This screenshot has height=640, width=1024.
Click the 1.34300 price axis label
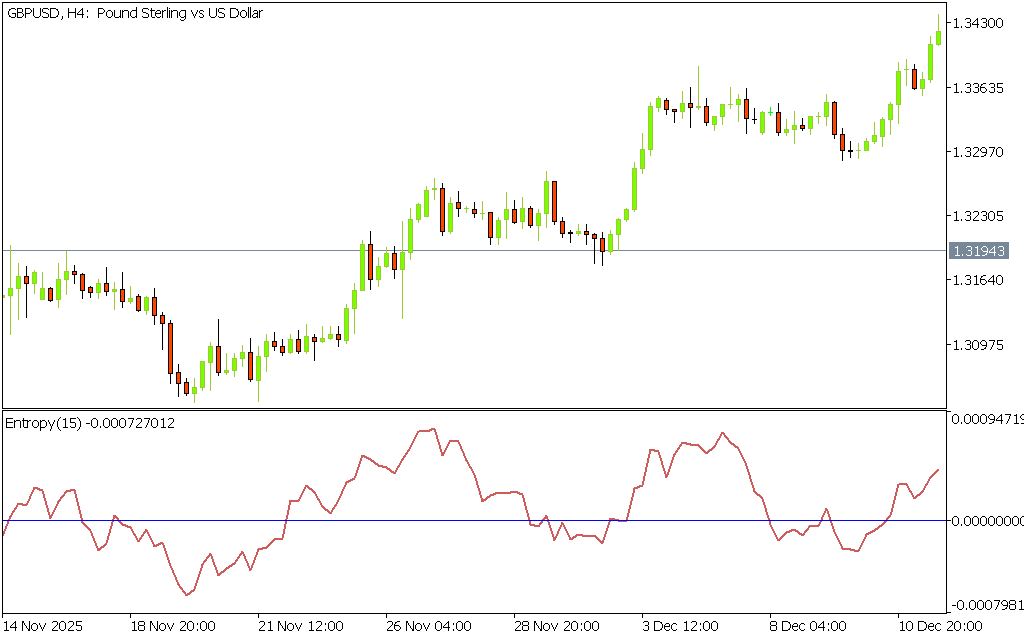pyautogui.click(x=980, y=23)
